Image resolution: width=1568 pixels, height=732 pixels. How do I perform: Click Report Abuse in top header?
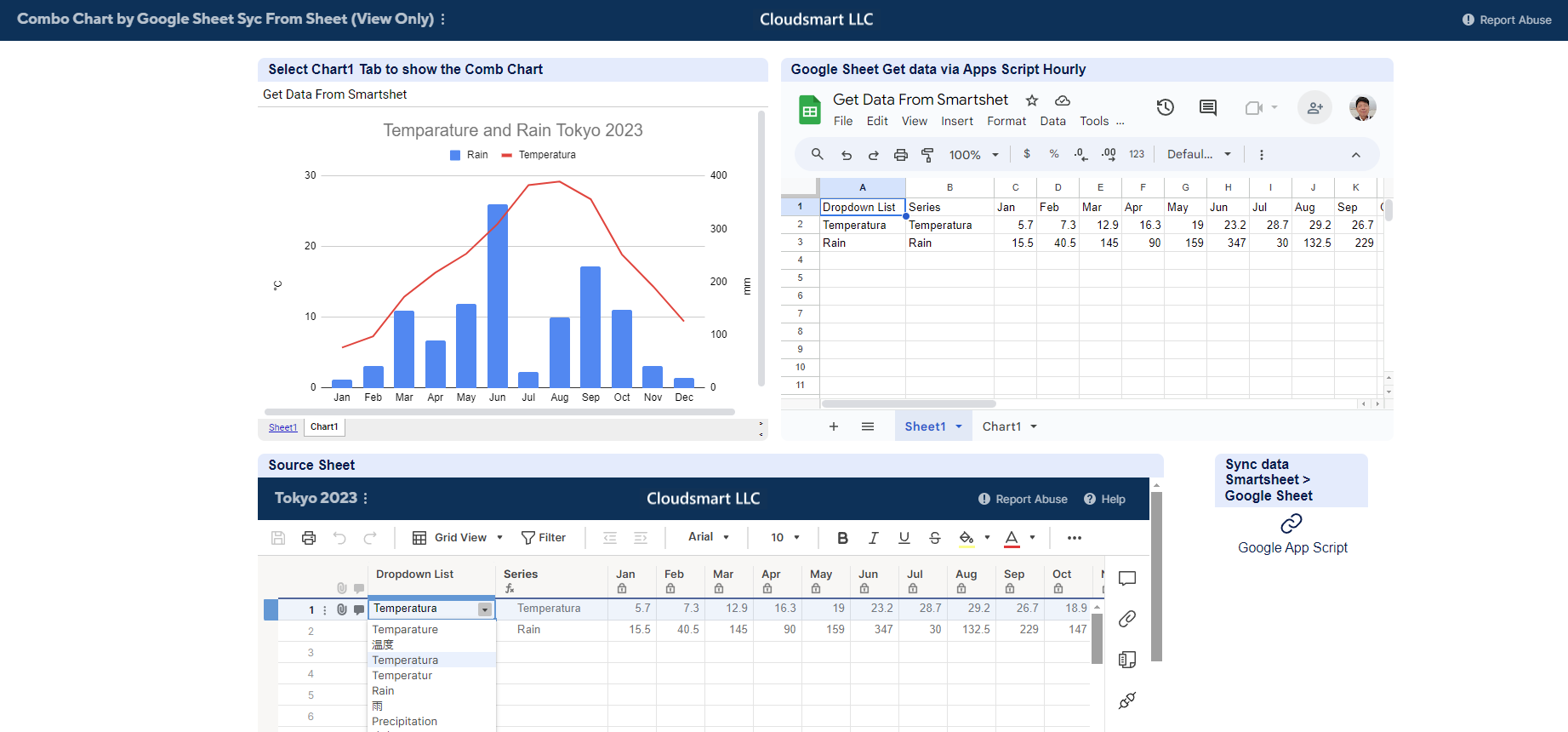coord(1507,20)
